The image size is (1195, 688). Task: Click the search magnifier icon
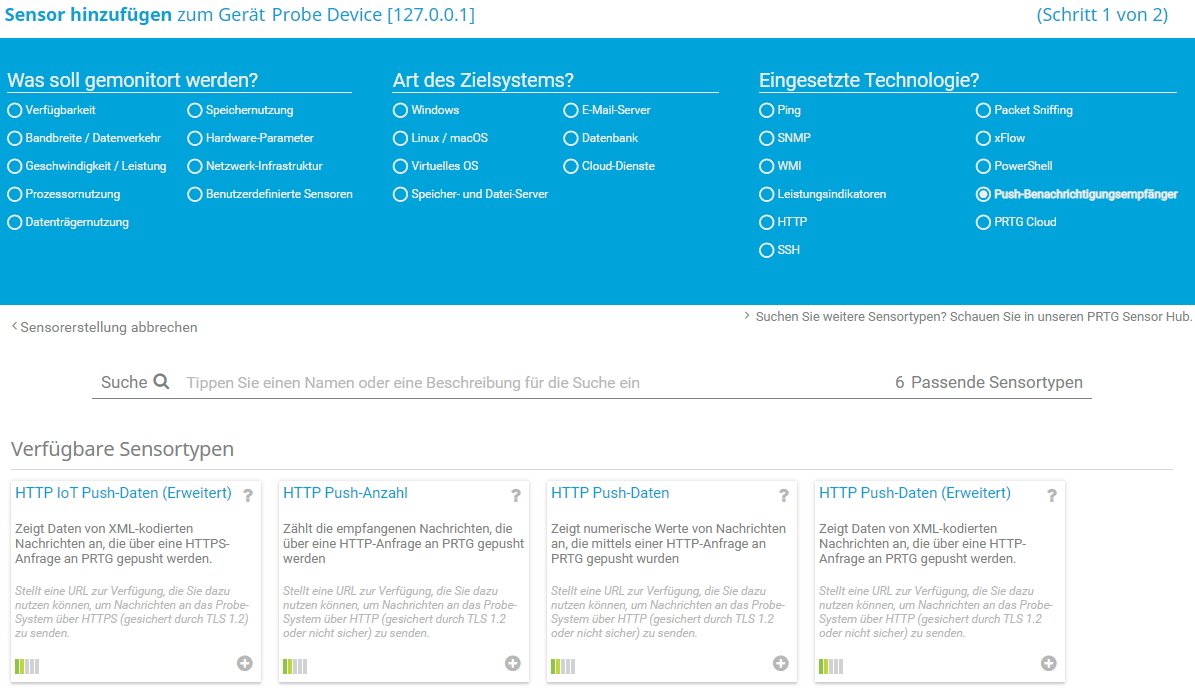161,382
